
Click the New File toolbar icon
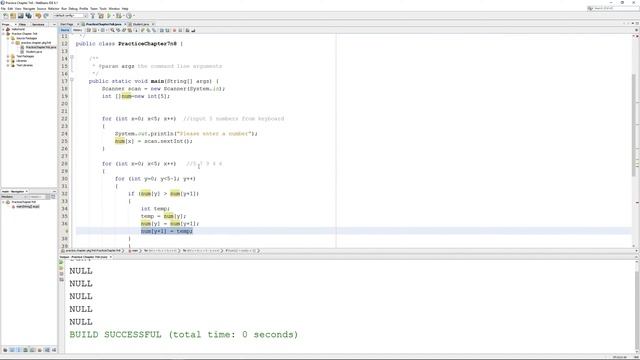[x=5, y=16]
